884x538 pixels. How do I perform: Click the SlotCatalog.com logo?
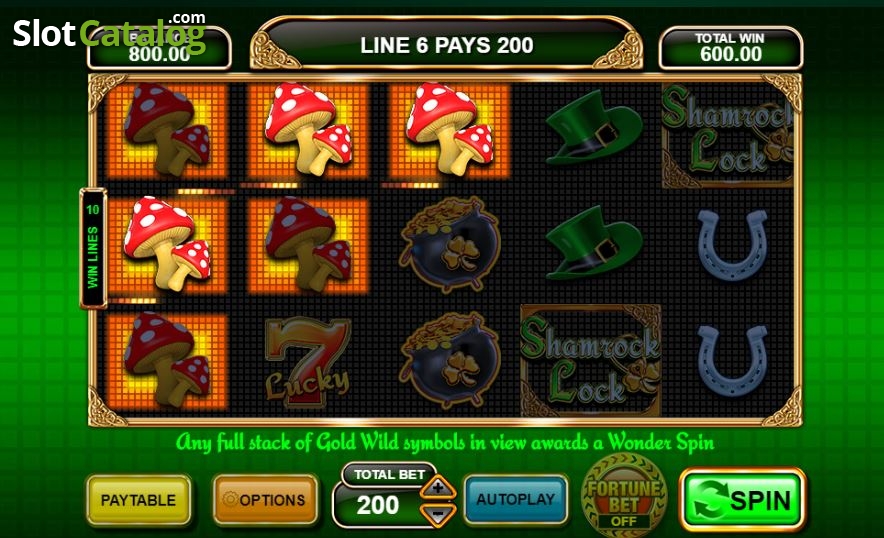tap(109, 32)
